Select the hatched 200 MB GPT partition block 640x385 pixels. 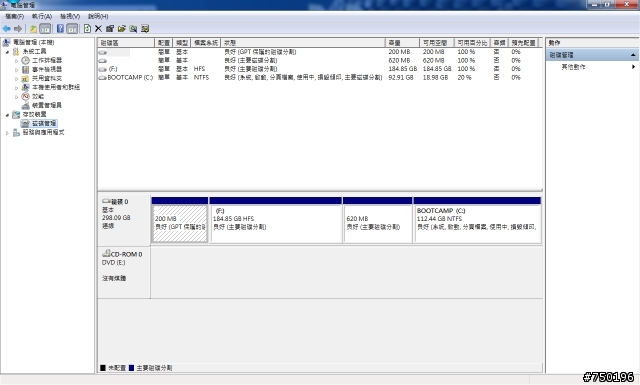(x=180, y=223)
